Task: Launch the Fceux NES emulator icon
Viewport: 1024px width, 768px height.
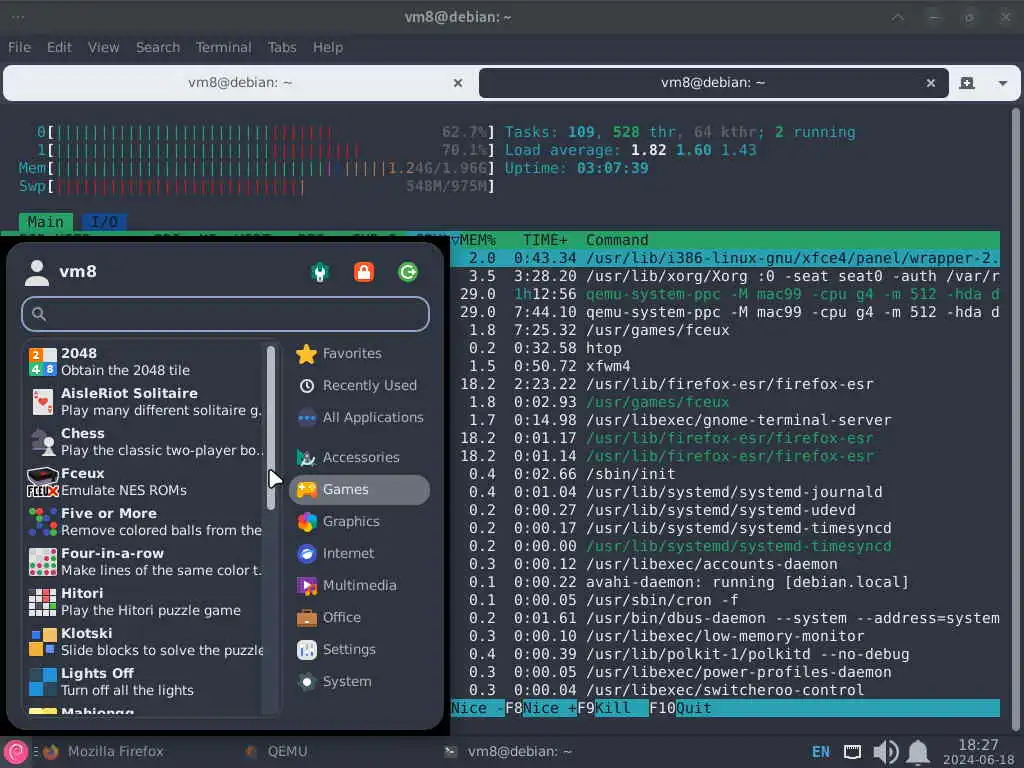Action: click(x=42, y=481)
